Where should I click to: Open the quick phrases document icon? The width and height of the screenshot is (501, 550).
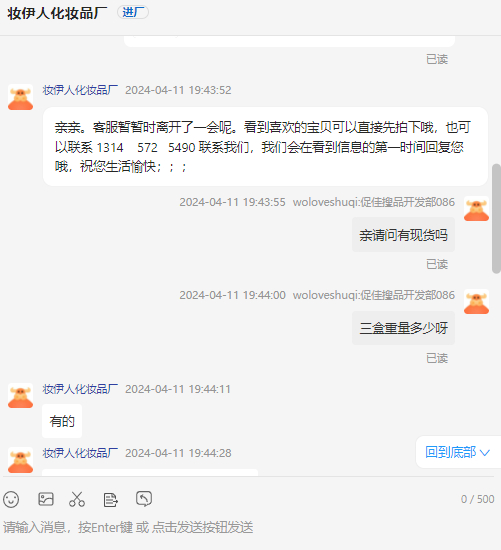111,499
